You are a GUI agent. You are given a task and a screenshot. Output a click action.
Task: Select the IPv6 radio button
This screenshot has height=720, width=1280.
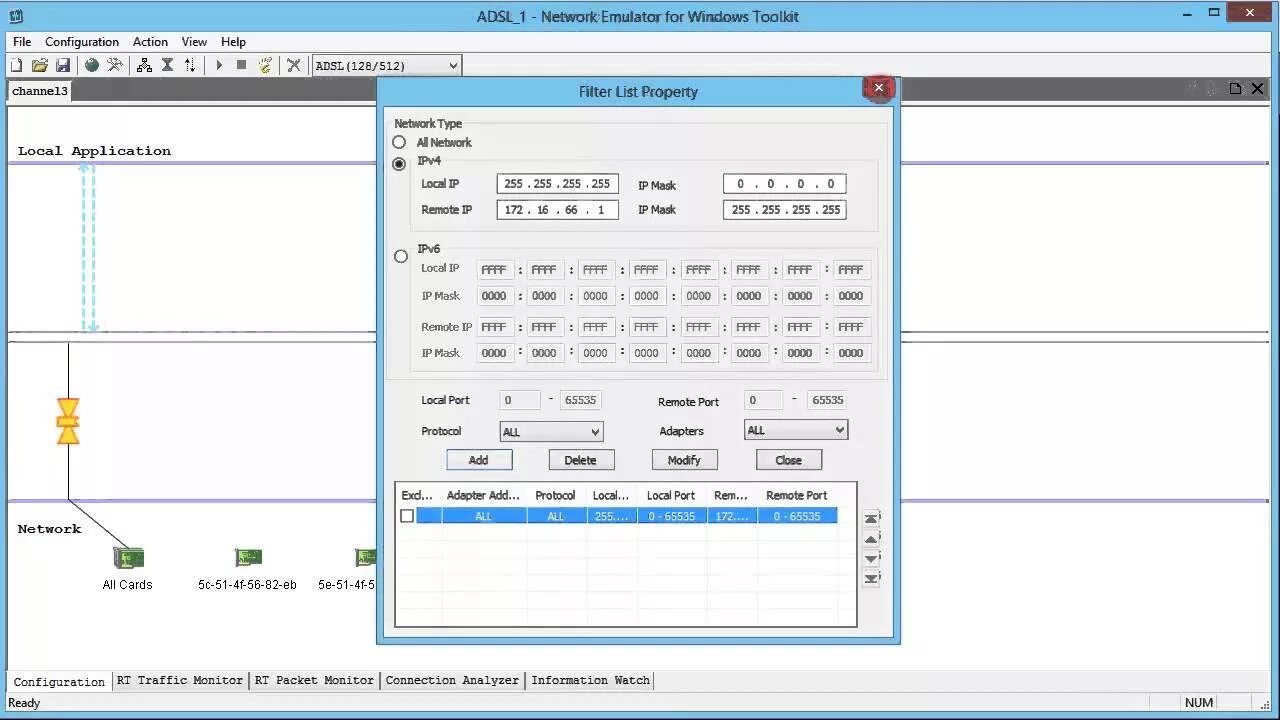(401, 256)
